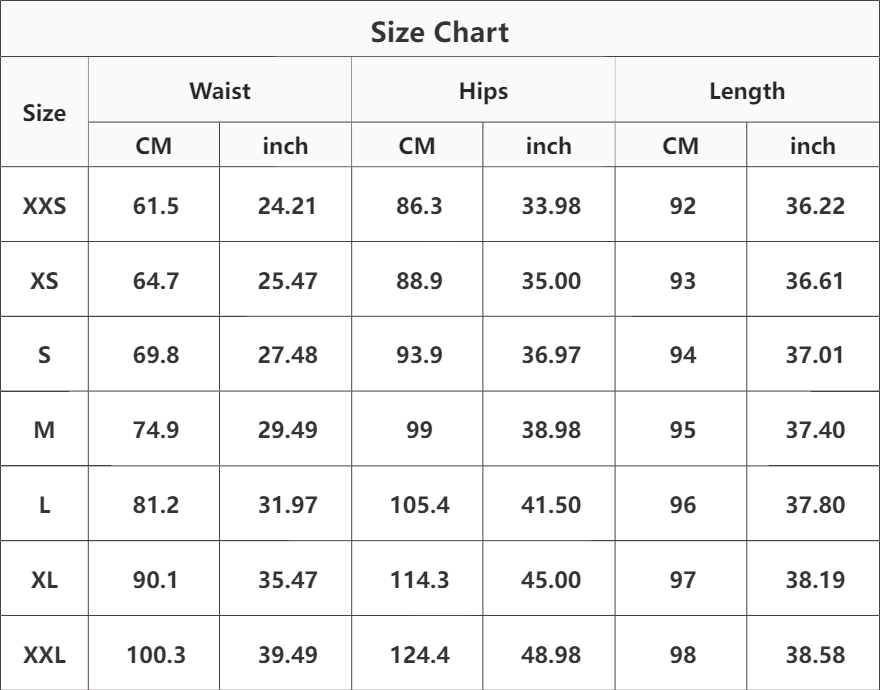Select the Hips column header

[483, 92]
